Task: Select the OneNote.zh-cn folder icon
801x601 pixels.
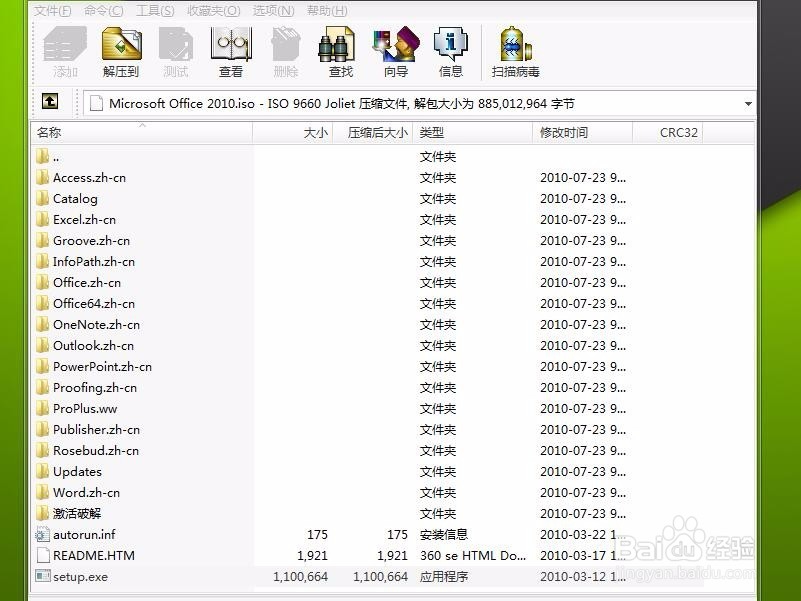Action: click(43, 324)
